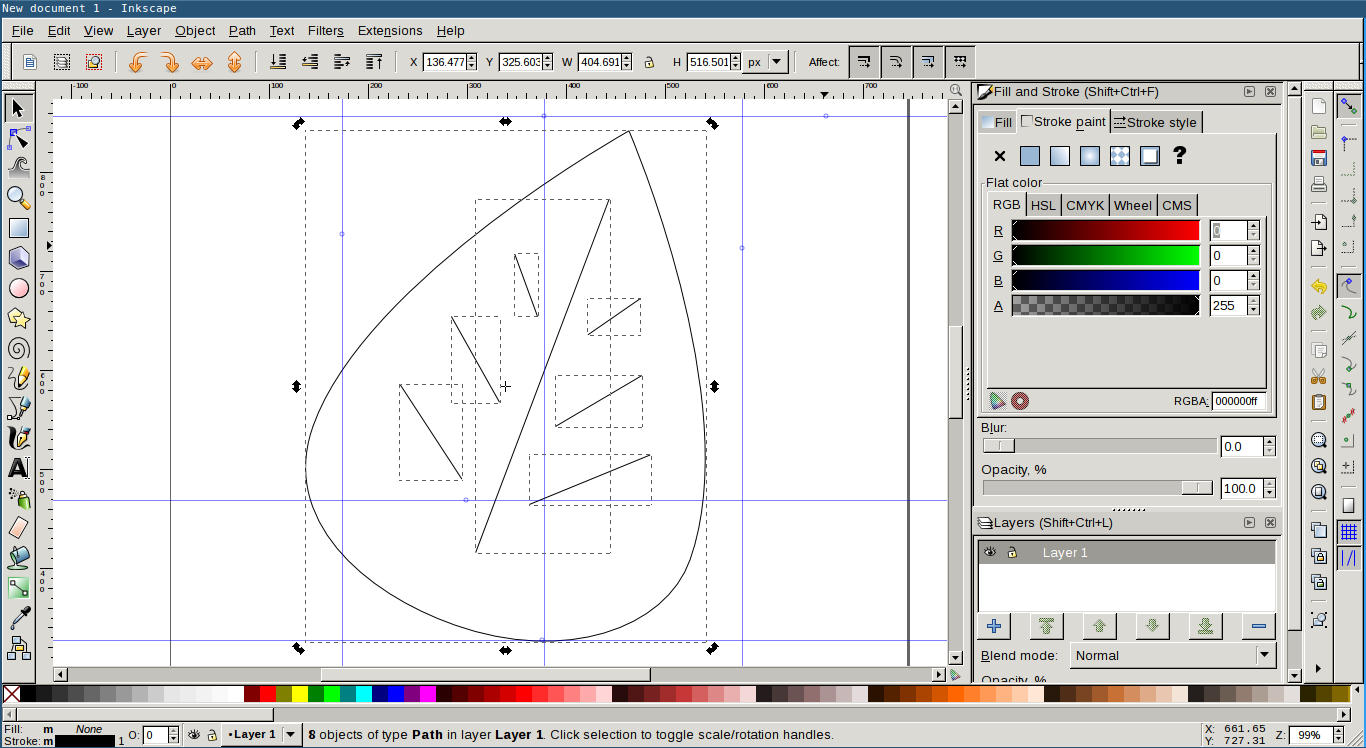Lower the layer one step button
The height and width of the screenshot is (748, 1366).
1153,626
